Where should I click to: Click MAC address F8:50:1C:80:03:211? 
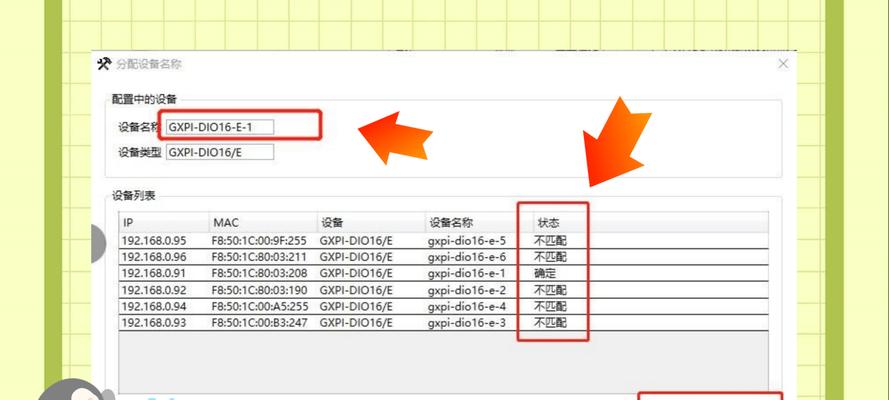pyautogui.click(x=259, y=257)
